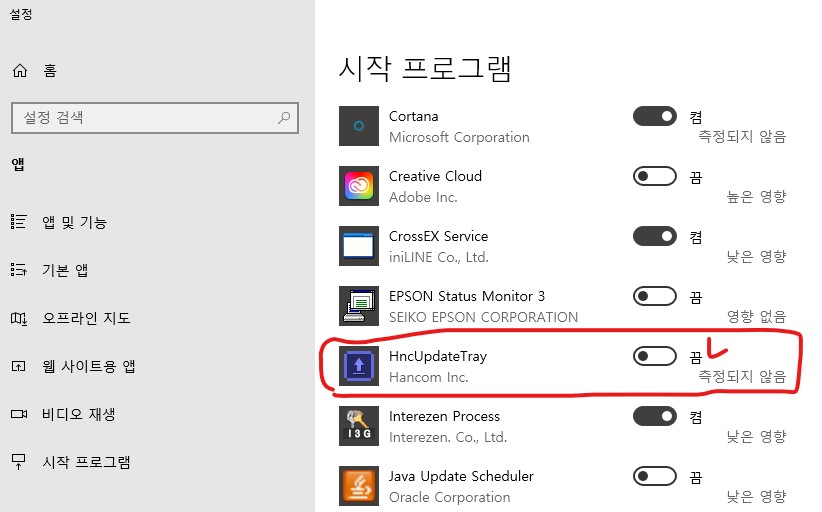This screenshot has height=512, width=822.
Task: Click the 낮은 영향 label for CrossEX Service
Action: click(x=756, y=256)
